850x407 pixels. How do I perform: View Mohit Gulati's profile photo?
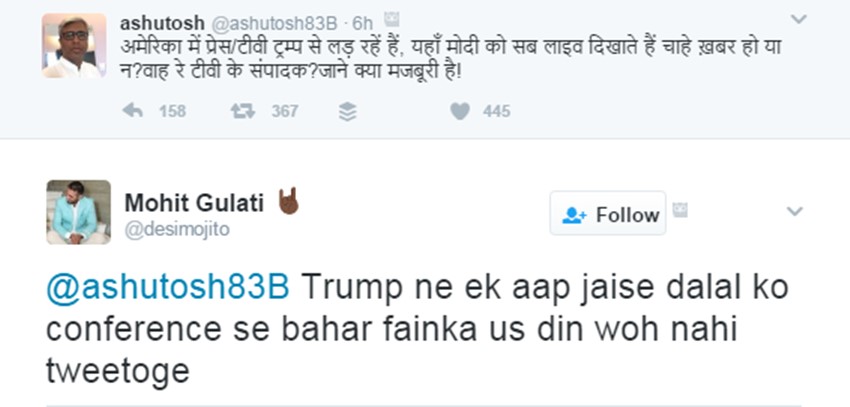click(78, 212)
